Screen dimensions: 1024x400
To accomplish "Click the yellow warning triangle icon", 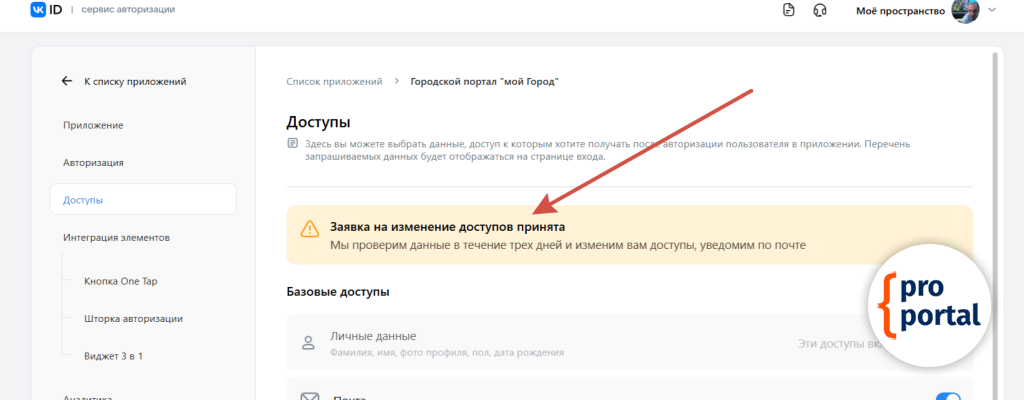I will pos(310,228).
